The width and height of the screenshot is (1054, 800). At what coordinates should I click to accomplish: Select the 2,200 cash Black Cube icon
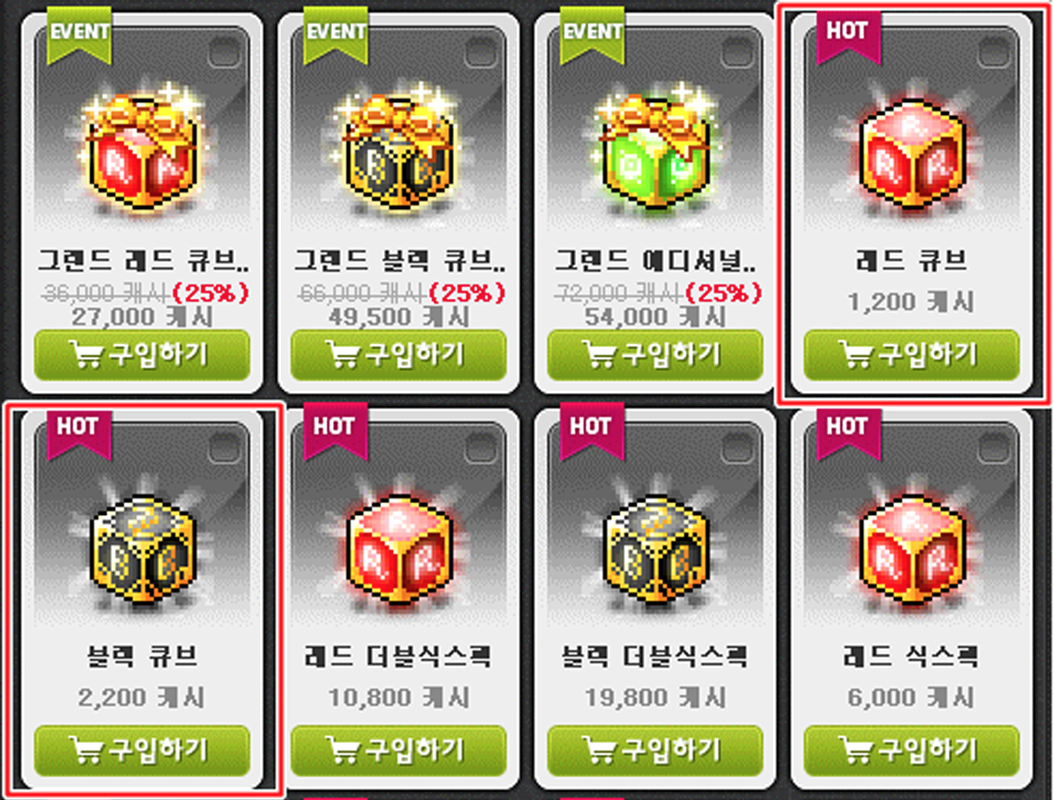tap(142, 550)
